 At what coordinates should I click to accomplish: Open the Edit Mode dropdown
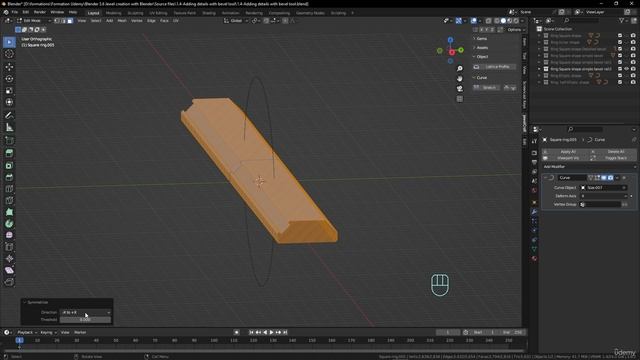coord(33,20)
